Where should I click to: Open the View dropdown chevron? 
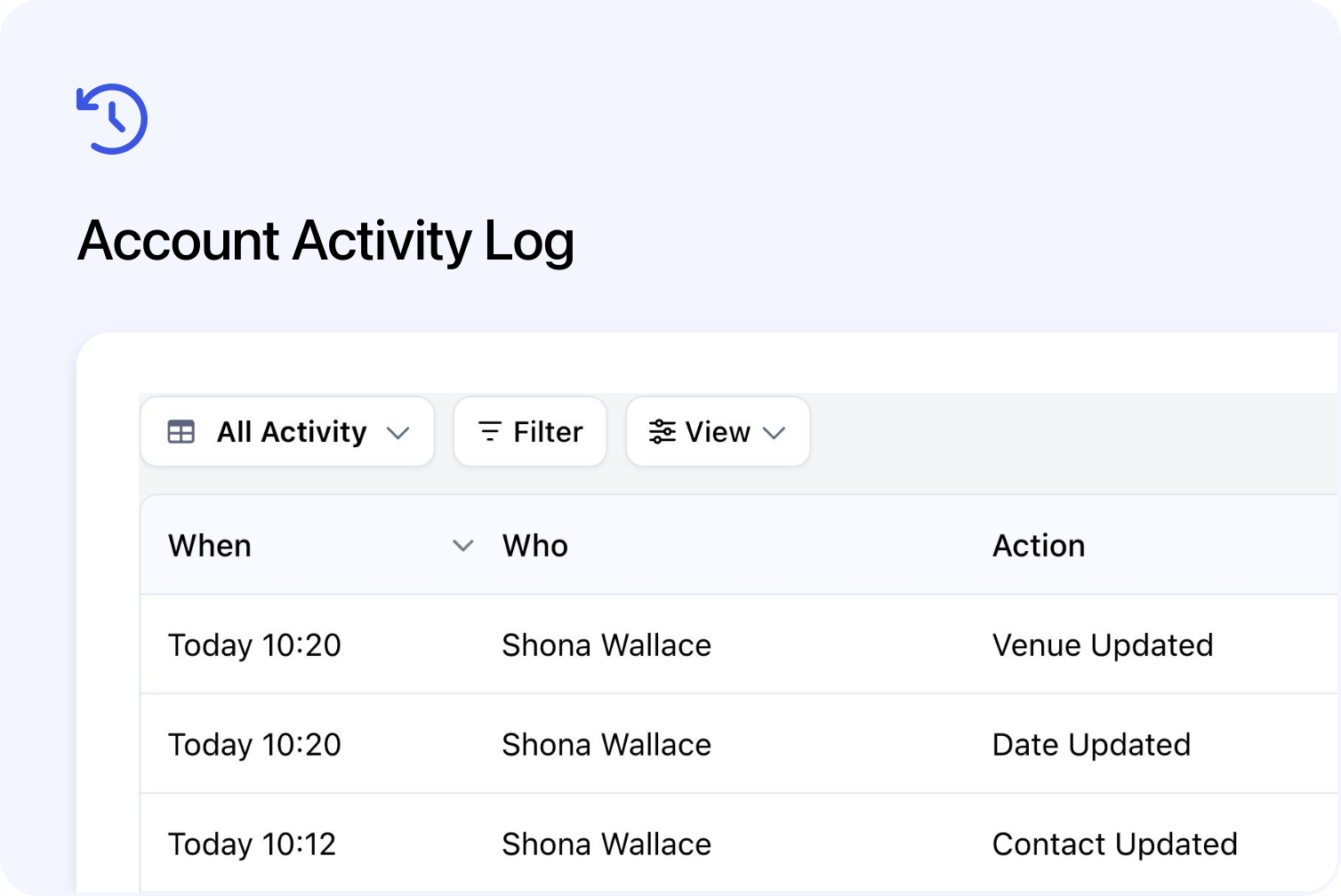point(775,433)
